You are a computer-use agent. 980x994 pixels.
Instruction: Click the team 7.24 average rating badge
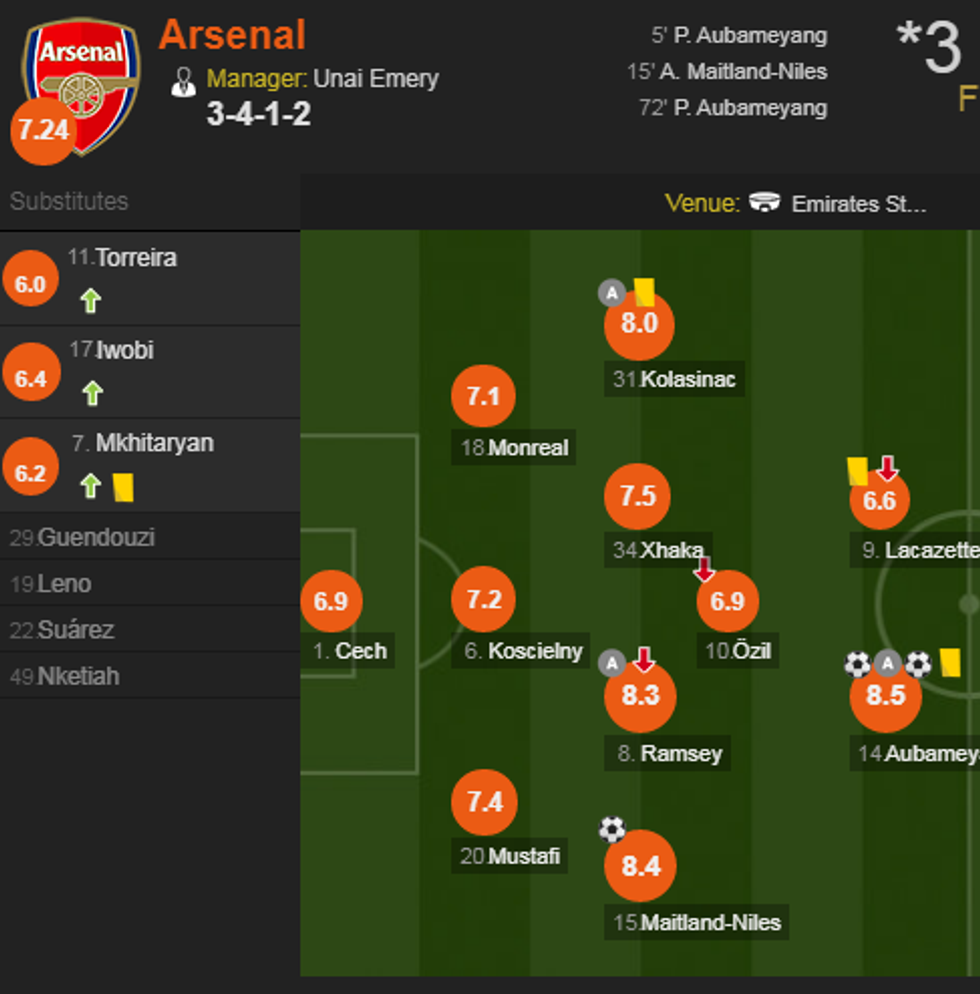coord(43,129)
